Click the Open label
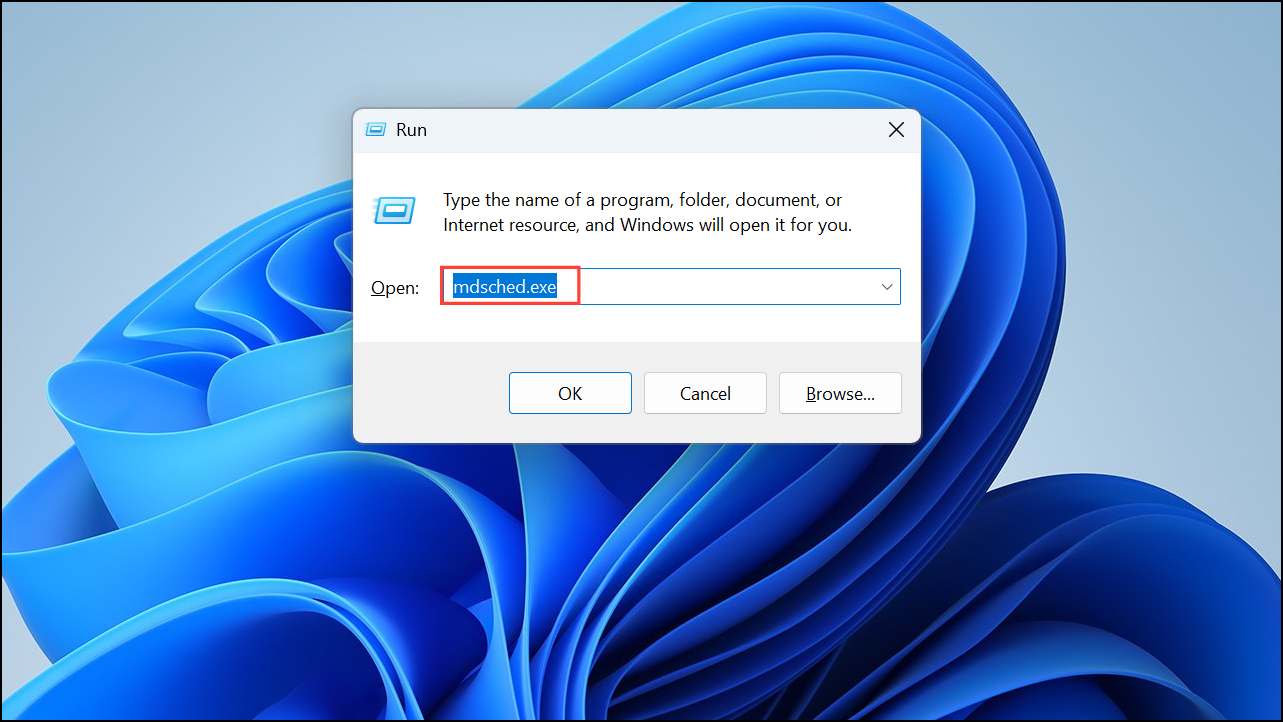The height and width of the screenshot is (722, 1283). point(395,287)
